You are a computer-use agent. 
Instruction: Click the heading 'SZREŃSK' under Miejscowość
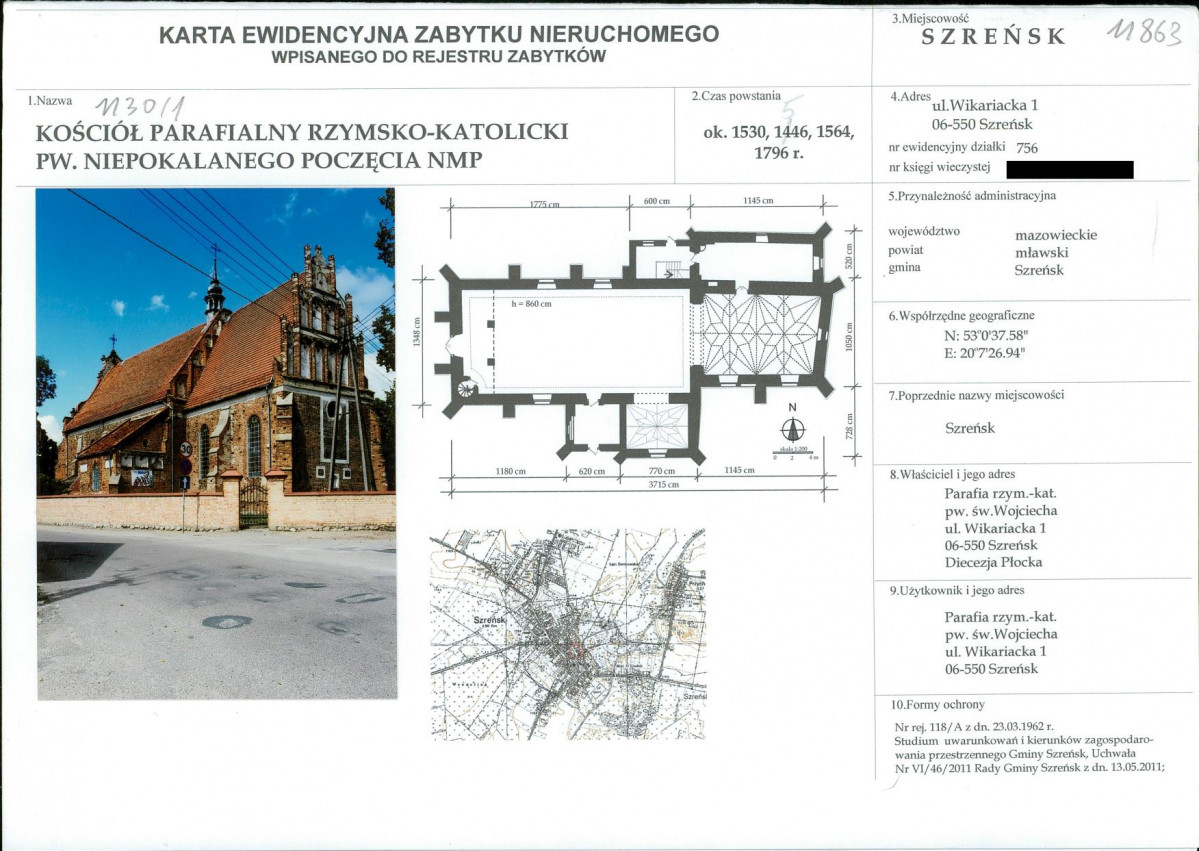click(993, 37)
